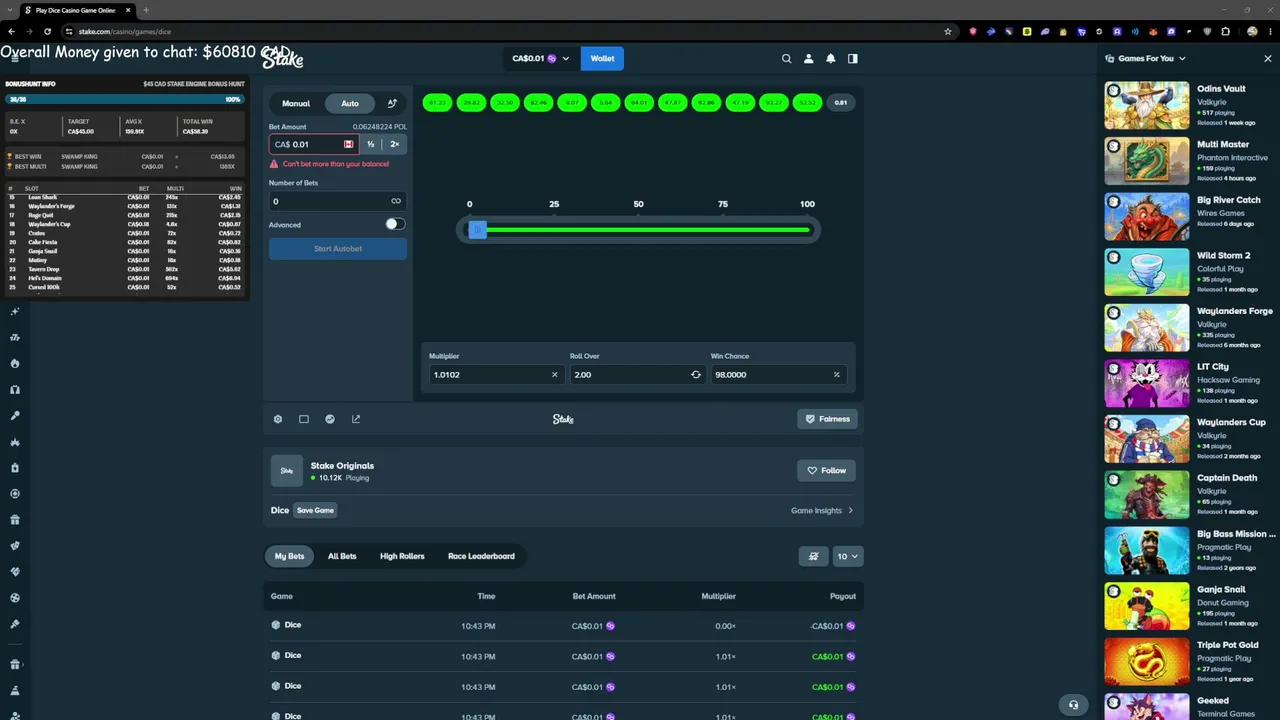Open live support headset bubble
Screen dimensions: 1280x720
1073,704
